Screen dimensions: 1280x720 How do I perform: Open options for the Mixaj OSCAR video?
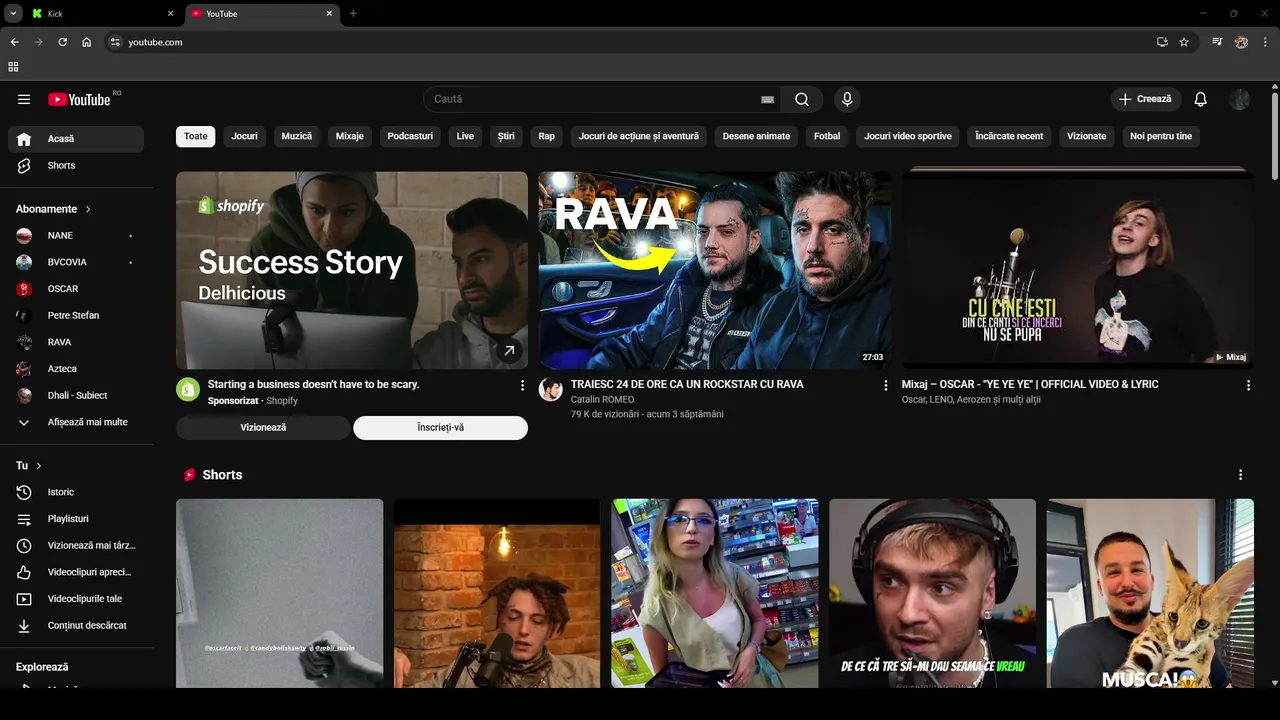coord(1248,385)
